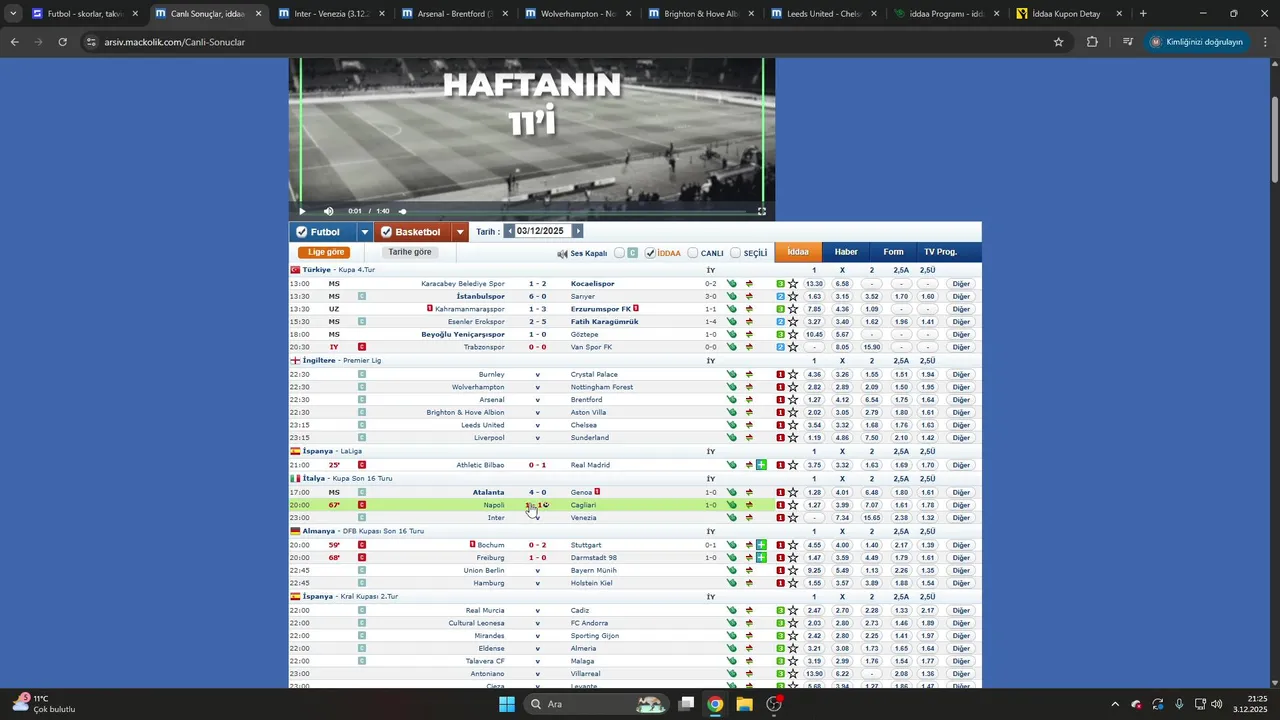Click the address bar URL

coord(174,42)
